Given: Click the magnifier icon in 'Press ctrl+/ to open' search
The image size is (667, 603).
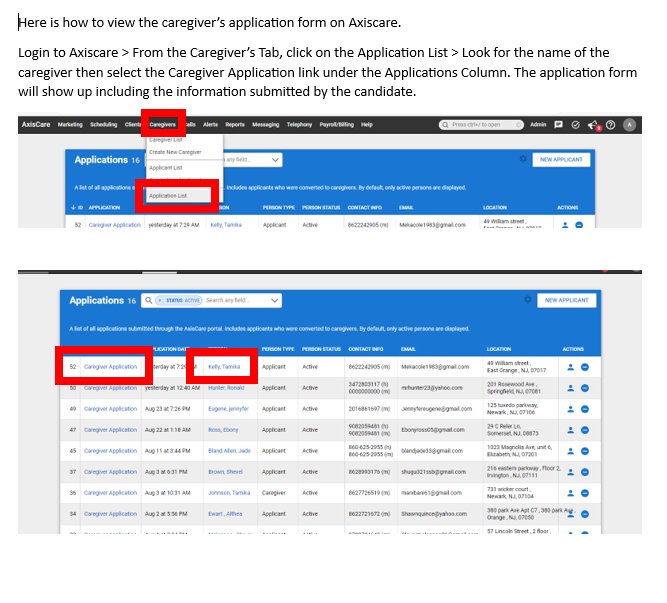Looking at the screenshot, I should pyautogui.click(x=445, y=125).
